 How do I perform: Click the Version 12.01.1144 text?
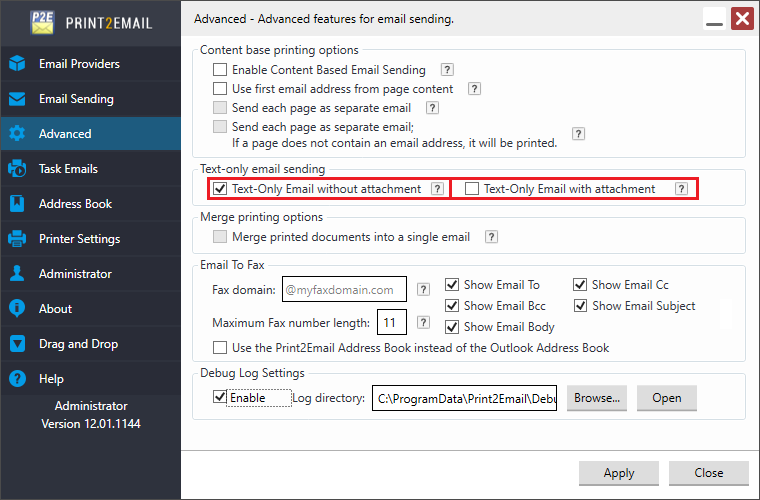[x=91, y=423]
